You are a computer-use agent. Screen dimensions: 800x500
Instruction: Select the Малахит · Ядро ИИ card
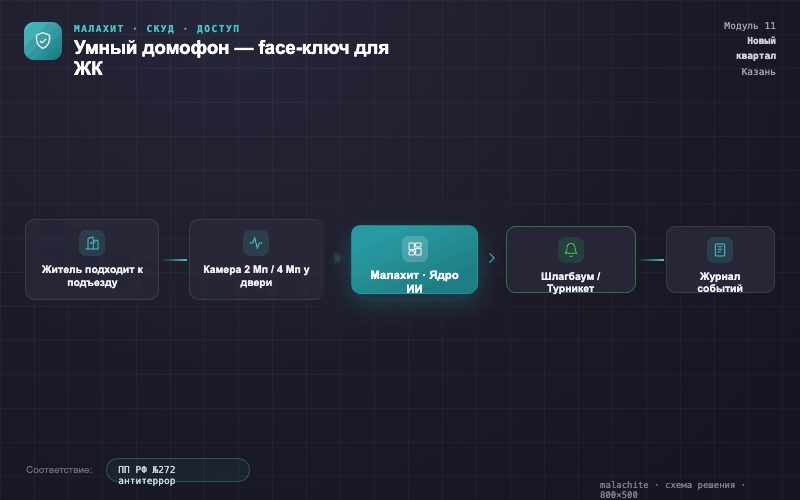pos(414,260)
